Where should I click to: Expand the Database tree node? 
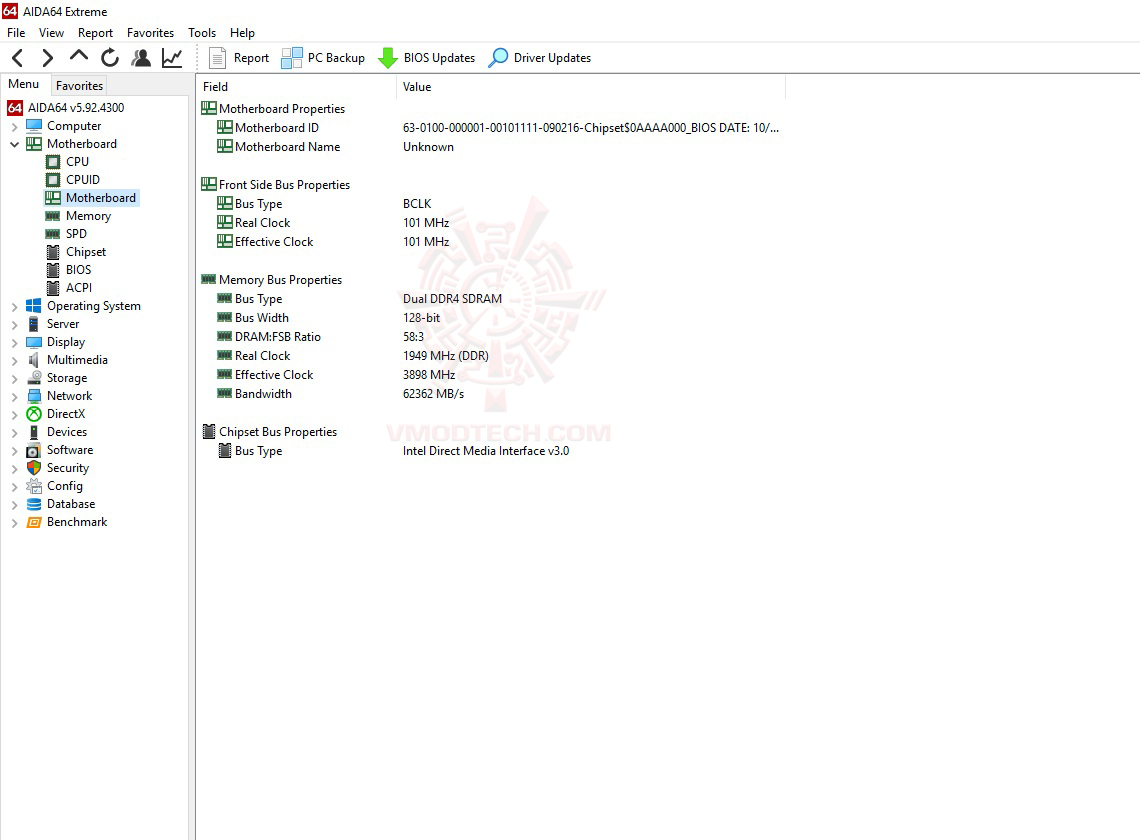[x=15, y=505]
